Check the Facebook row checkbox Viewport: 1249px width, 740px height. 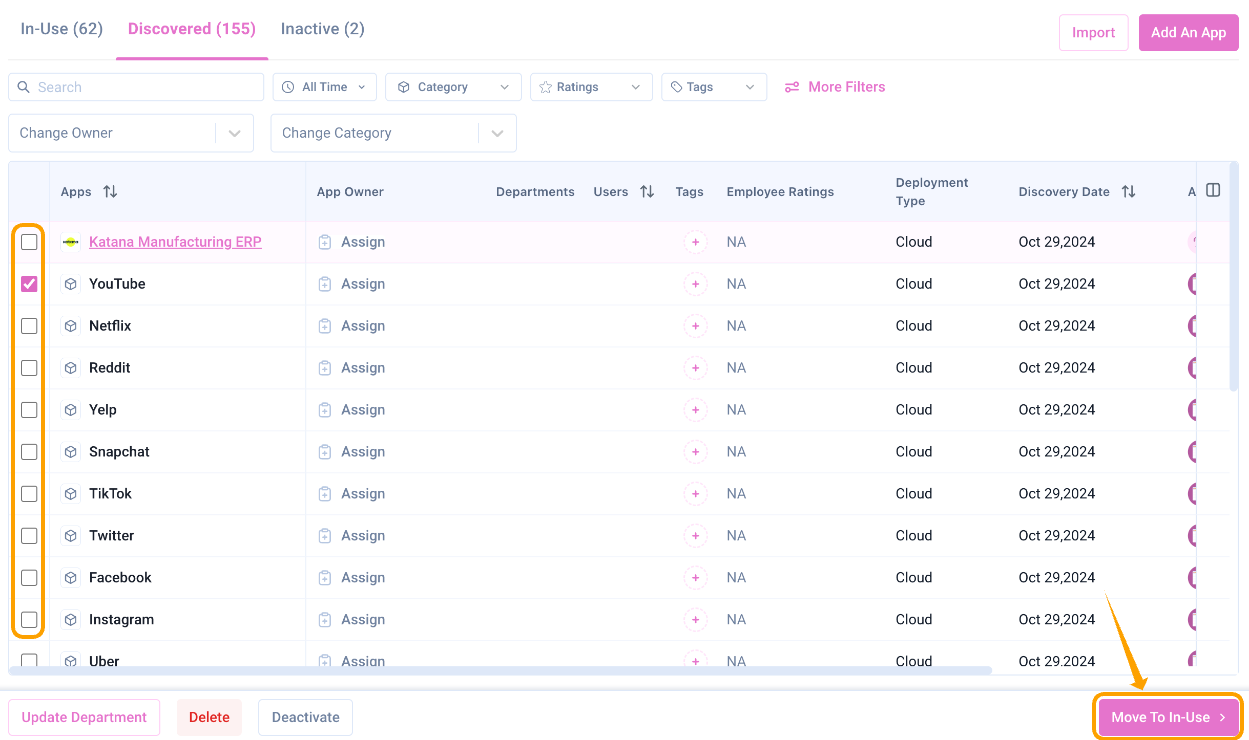pyautogui.click(x=29, y=578)
